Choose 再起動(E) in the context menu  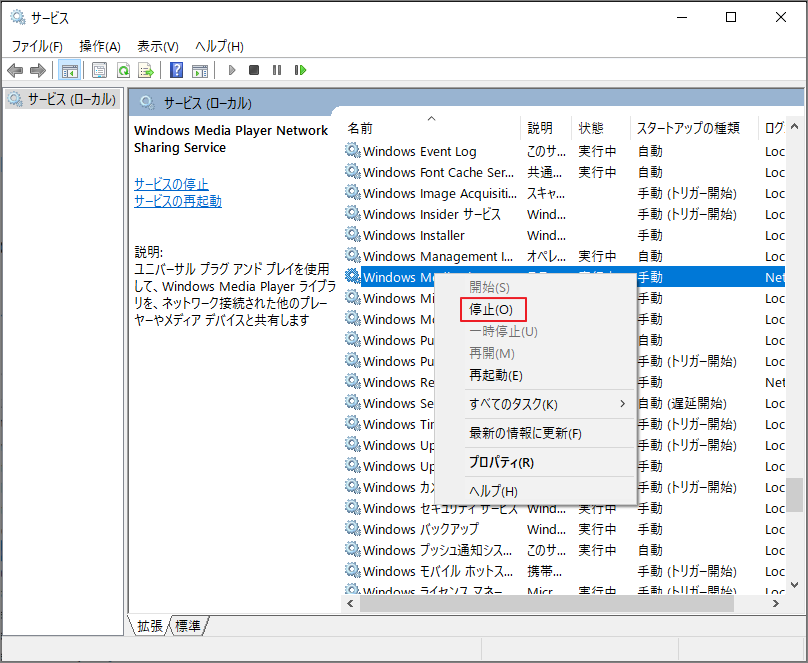tap(534, 375)
